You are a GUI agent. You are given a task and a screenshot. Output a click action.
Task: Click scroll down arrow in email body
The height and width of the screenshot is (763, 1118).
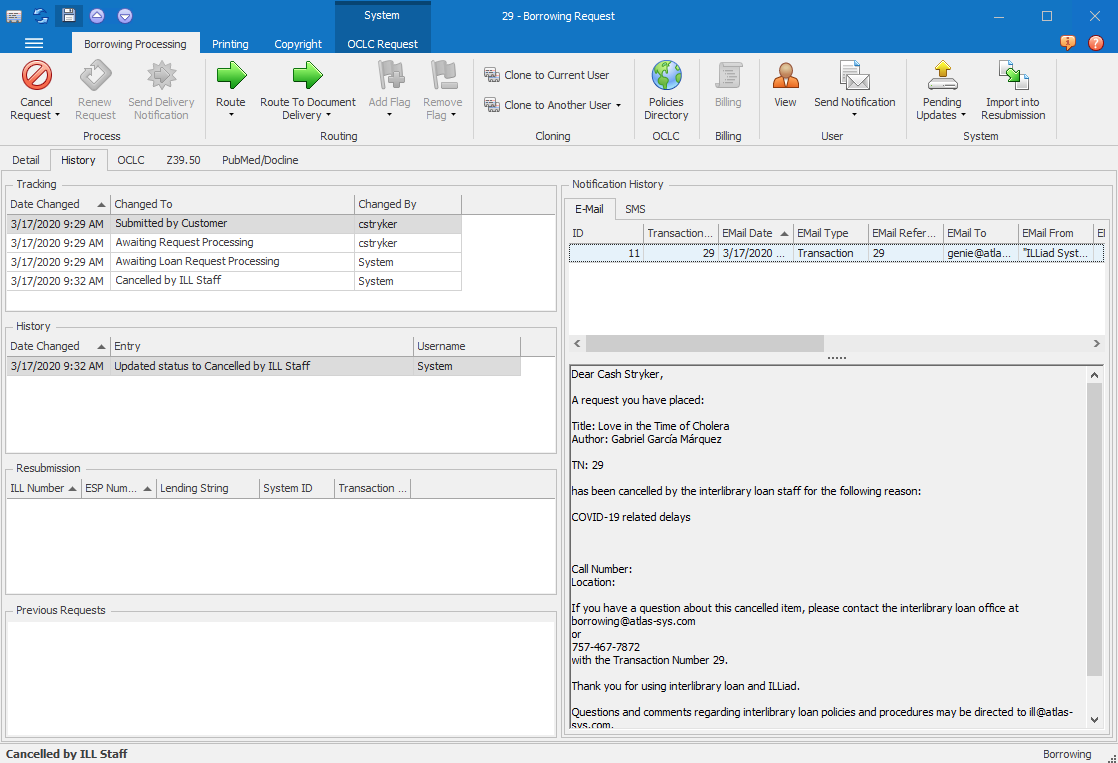click(1094, 719)
